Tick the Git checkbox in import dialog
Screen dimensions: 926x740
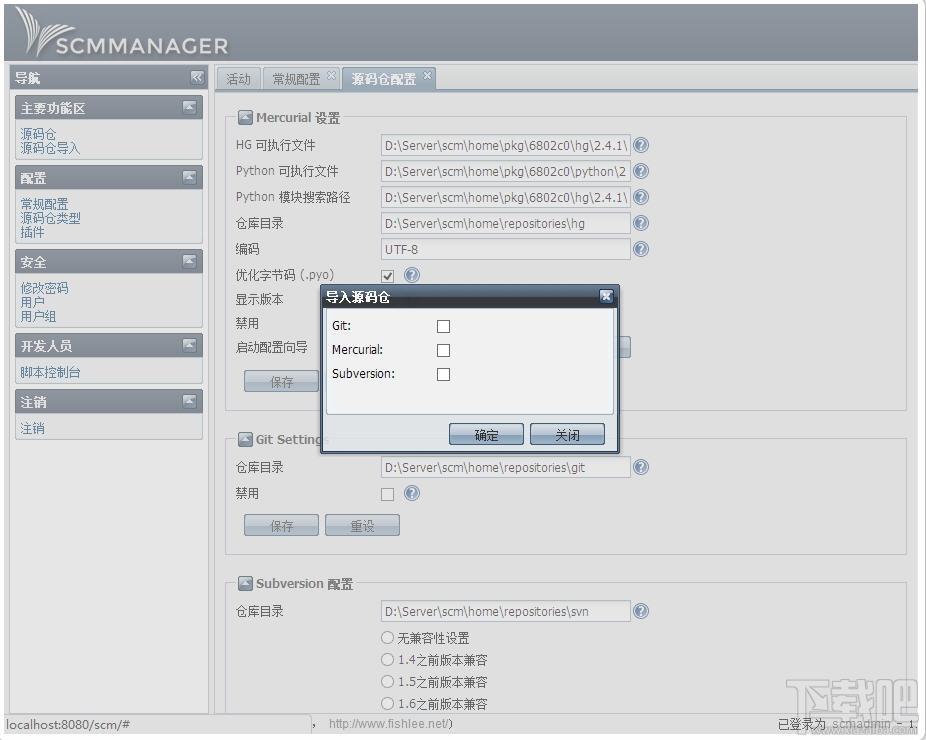tap(444, 326)
